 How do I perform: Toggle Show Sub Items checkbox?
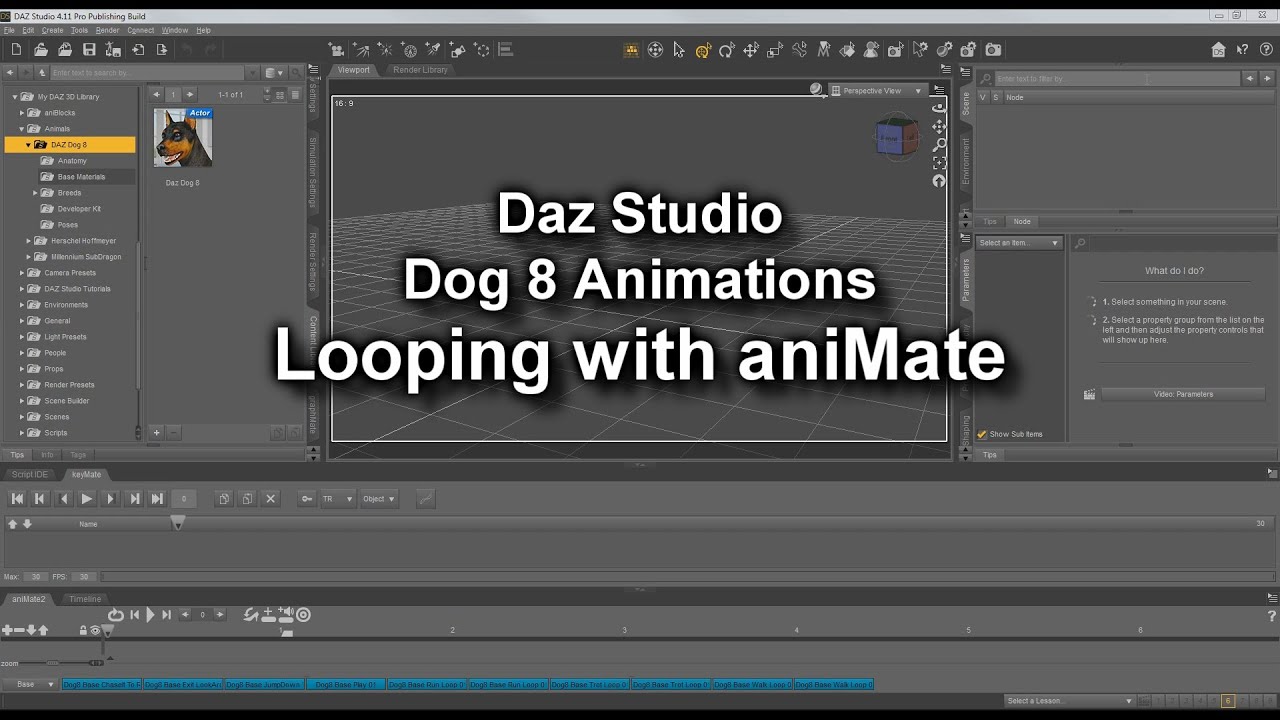(982, 434)
